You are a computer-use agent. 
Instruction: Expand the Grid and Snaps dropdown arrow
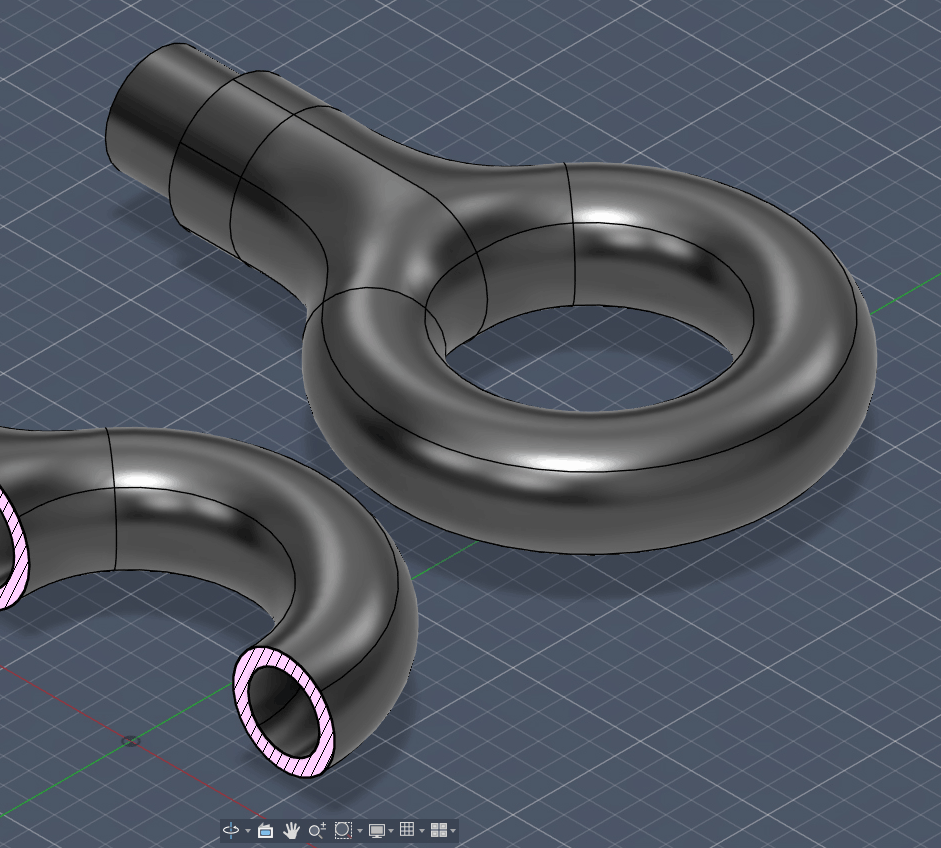(x=422, y=831)
